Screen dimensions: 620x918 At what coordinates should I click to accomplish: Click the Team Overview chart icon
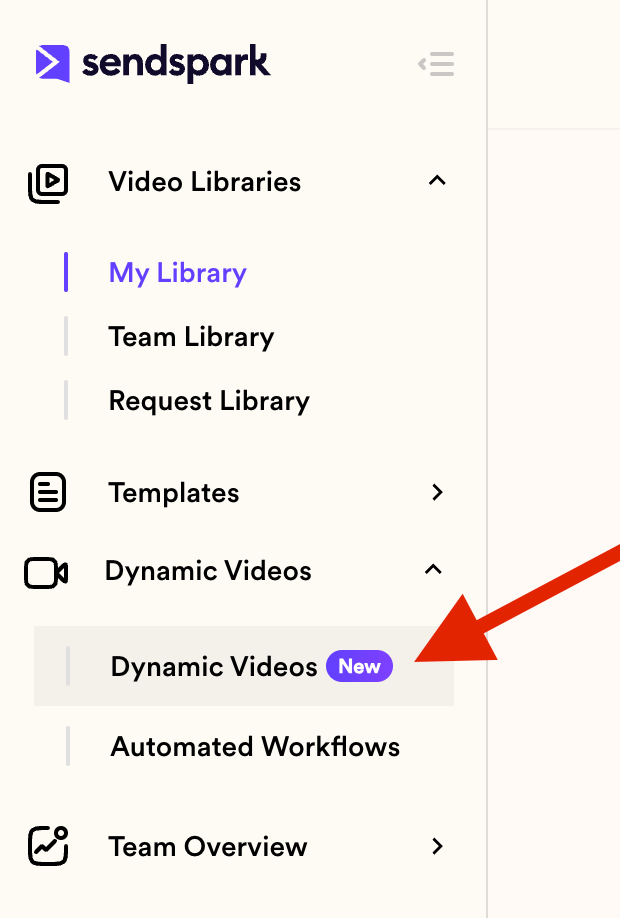point(48,845)
